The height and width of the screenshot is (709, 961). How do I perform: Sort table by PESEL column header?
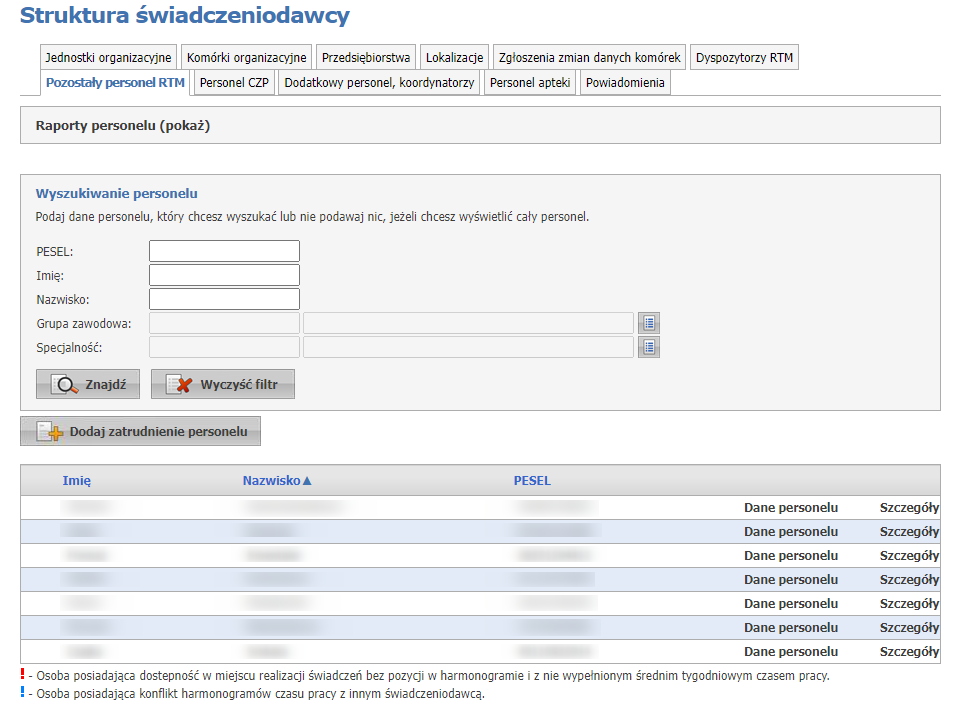532,481
